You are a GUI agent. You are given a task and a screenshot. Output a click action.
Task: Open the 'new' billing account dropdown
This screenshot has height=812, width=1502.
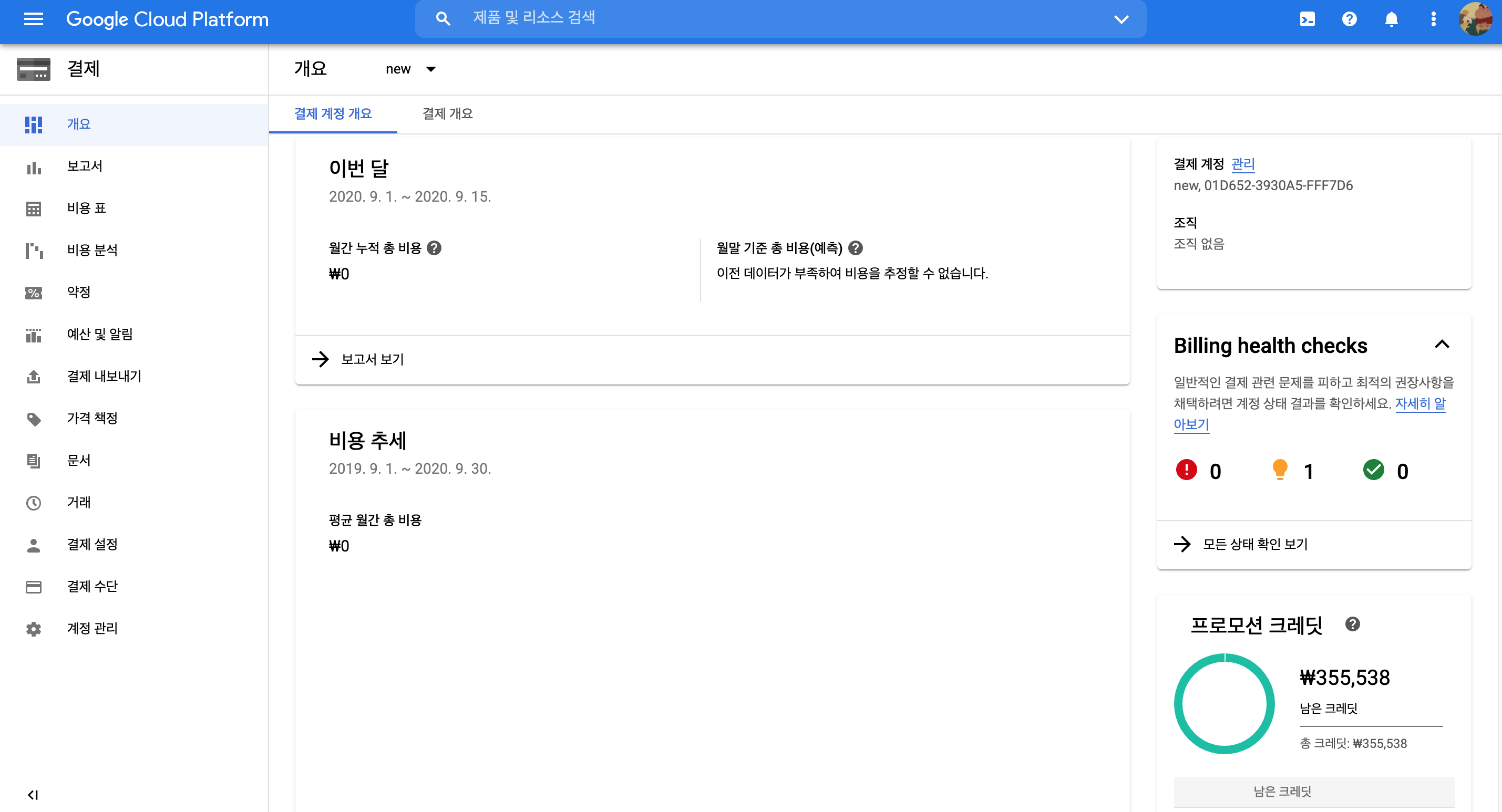pyautogui.click(x=410, y=69)
